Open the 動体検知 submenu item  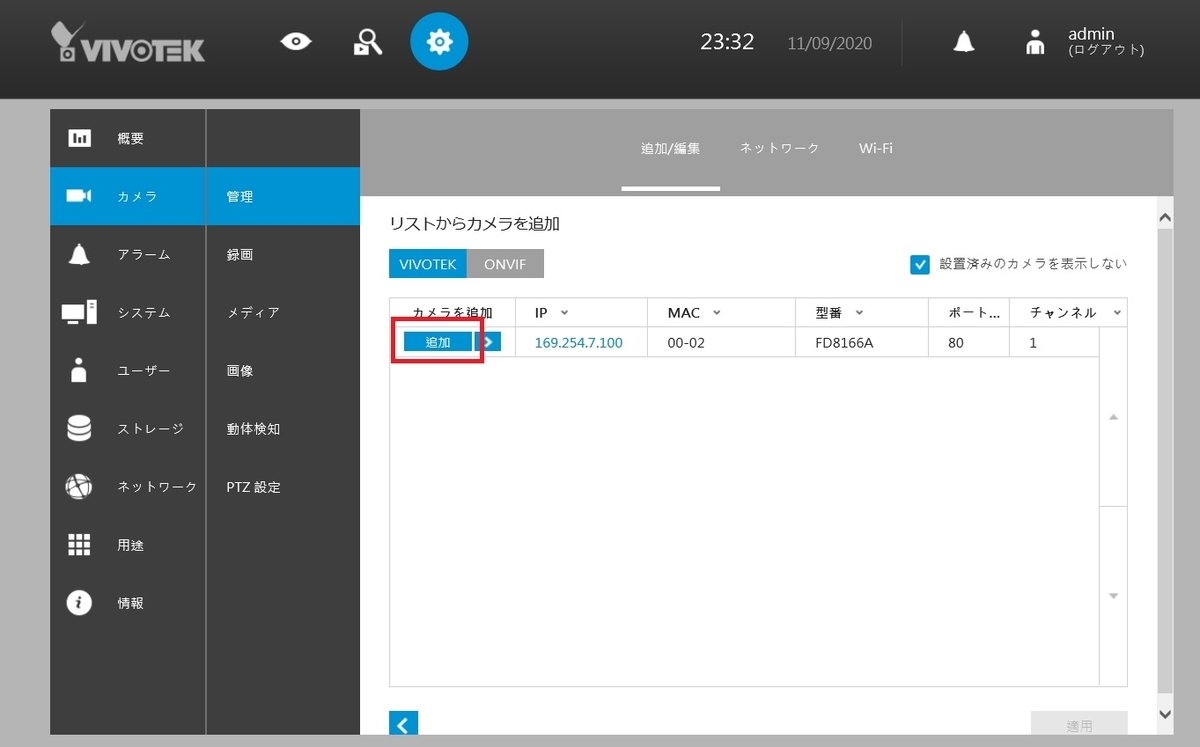click(283, 428)
